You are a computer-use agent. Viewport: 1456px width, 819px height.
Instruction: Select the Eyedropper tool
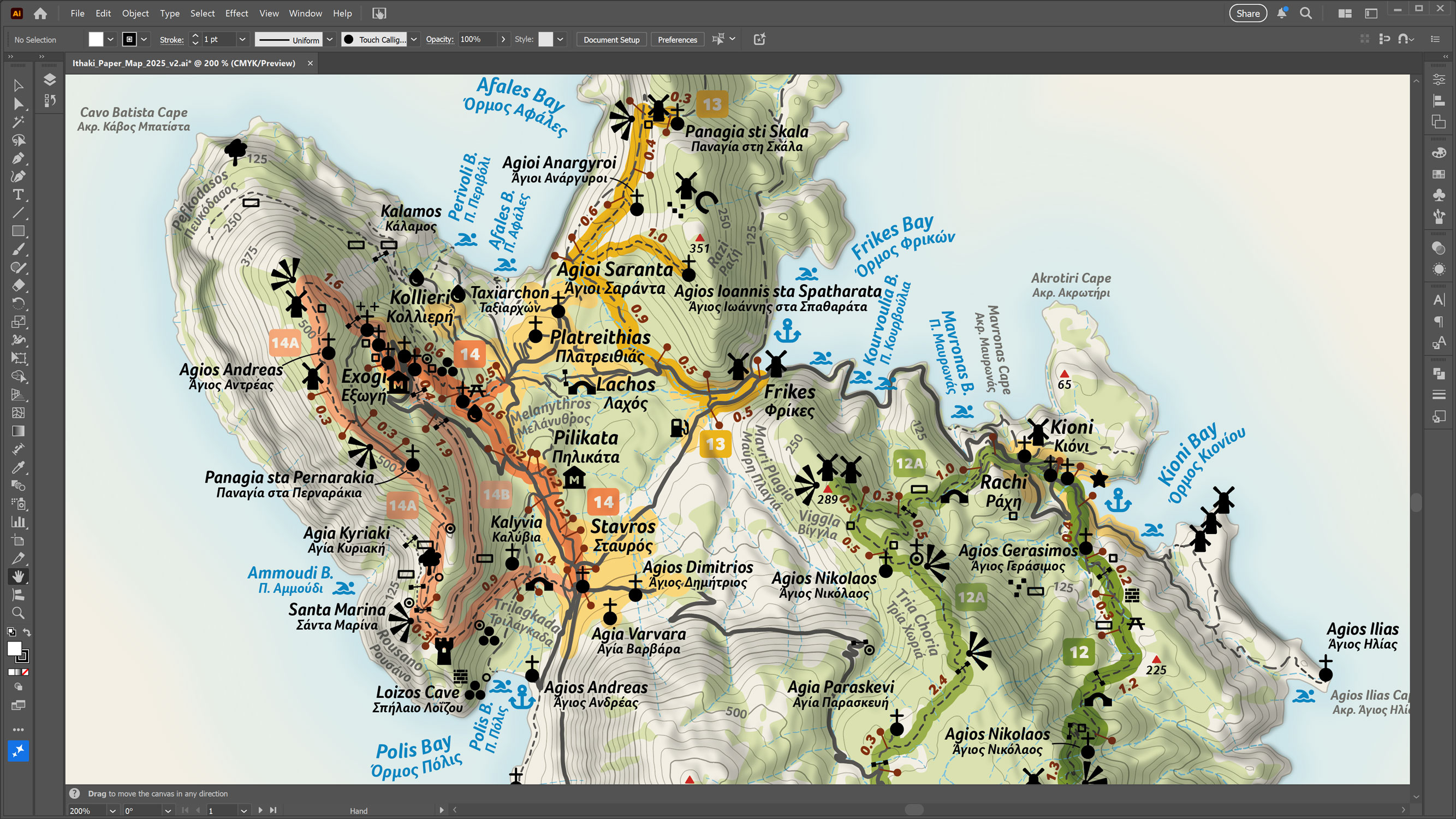[x=18, y=467]
